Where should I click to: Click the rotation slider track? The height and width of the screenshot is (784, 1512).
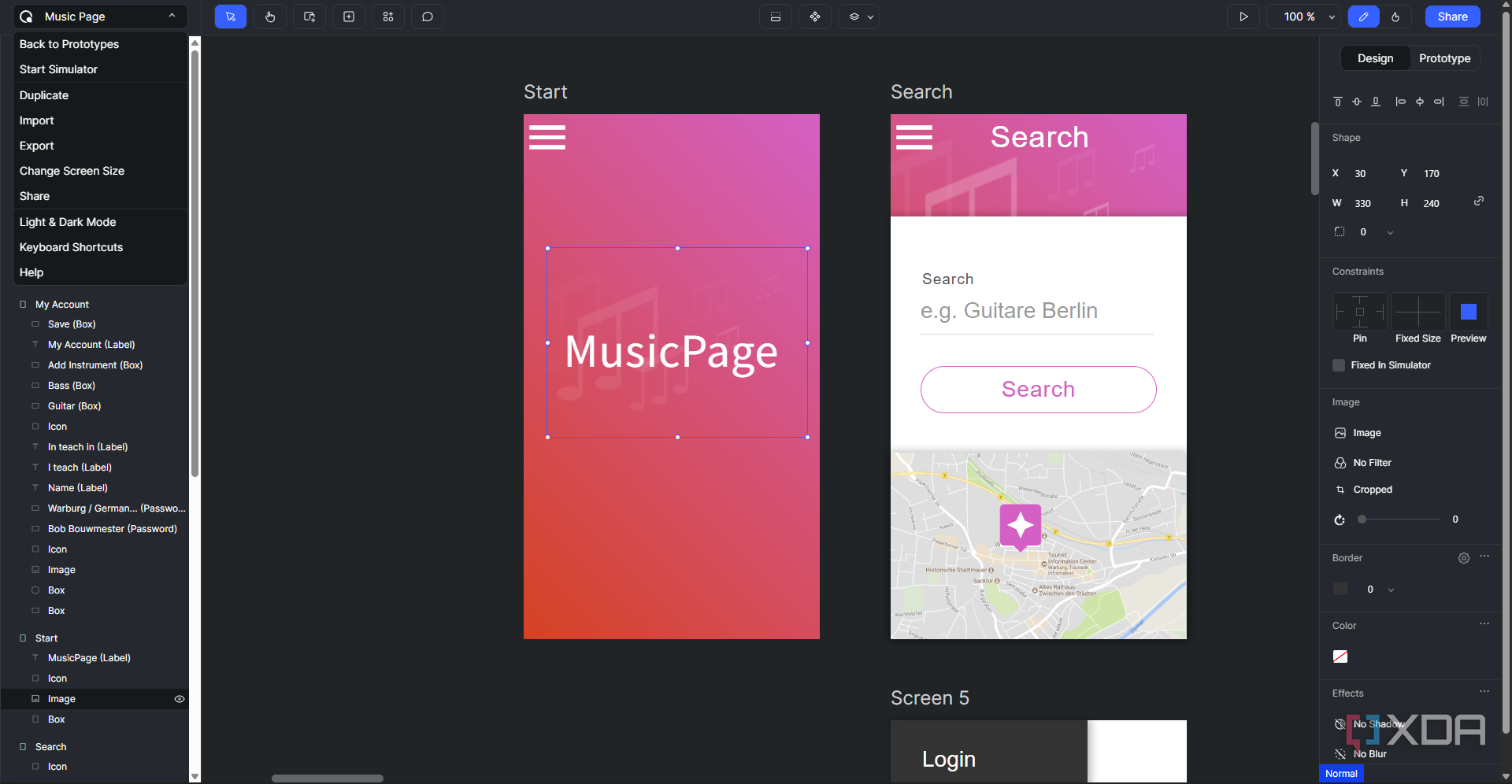point(1399,520)
